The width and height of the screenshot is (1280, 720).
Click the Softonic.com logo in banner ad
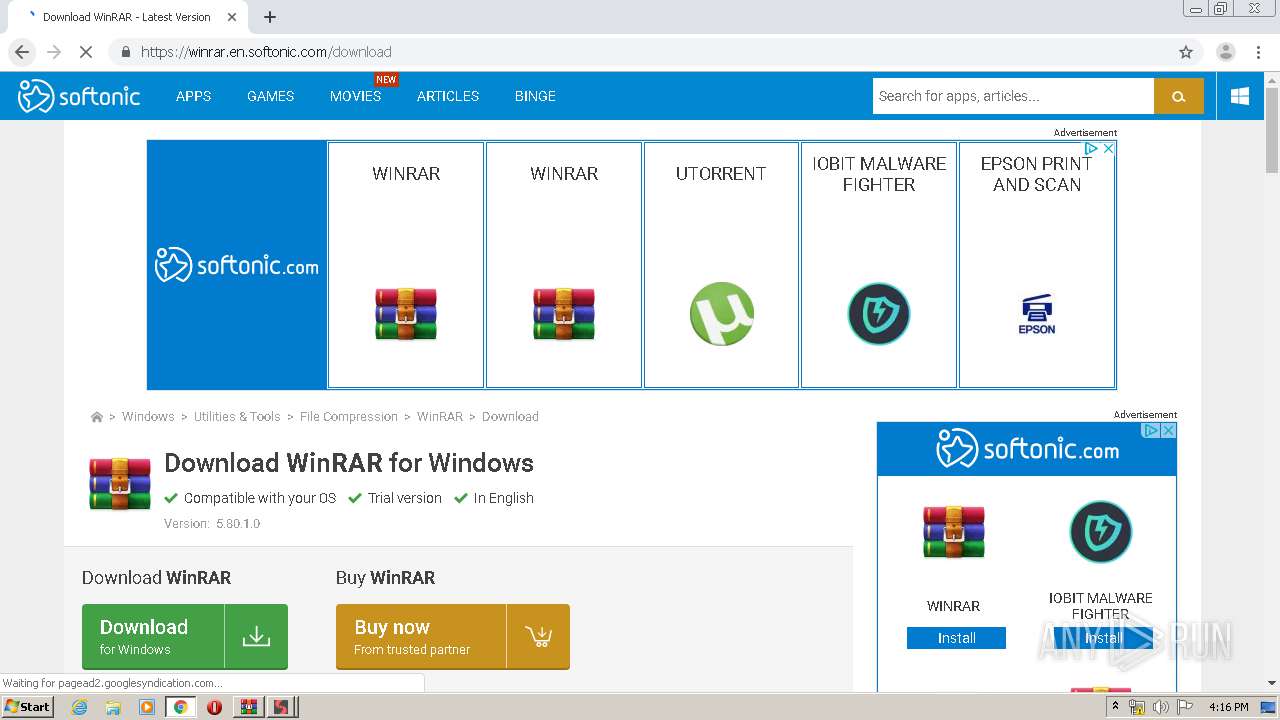[237, 265]
